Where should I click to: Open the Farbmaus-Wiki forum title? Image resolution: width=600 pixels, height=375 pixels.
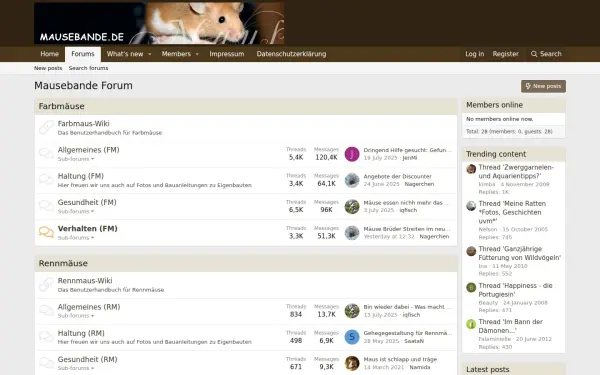(x=83, y=124)
